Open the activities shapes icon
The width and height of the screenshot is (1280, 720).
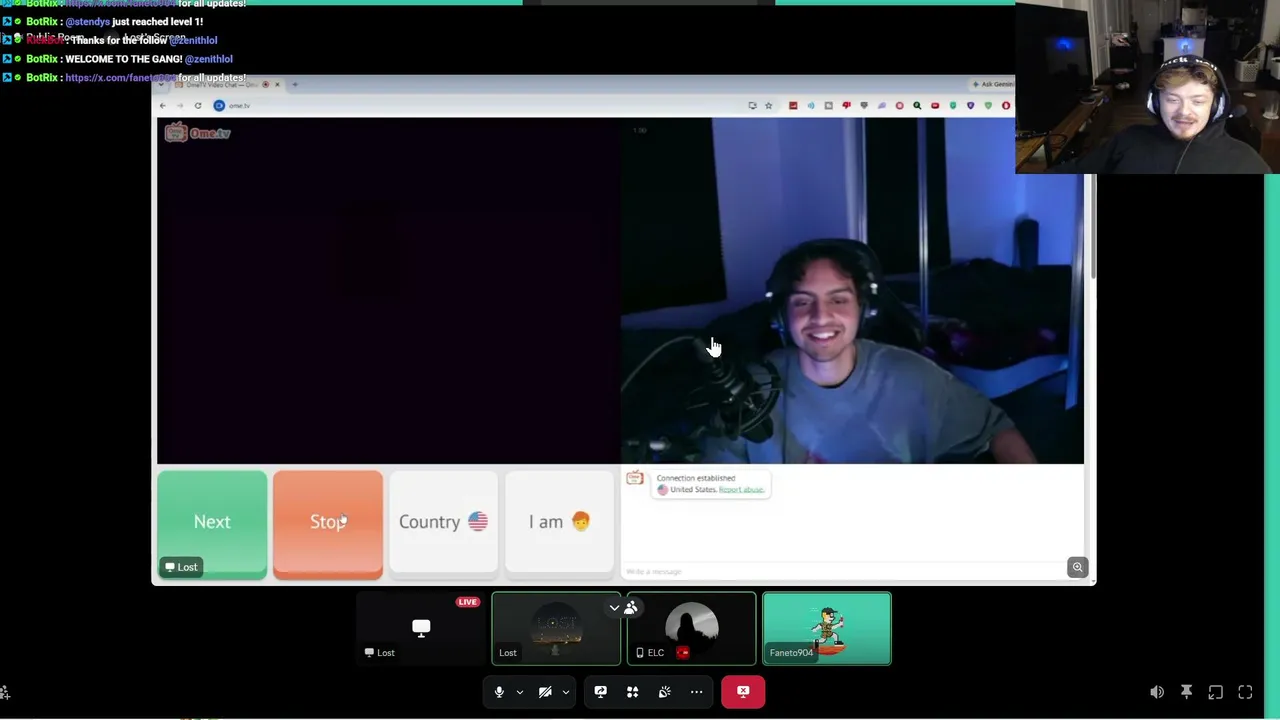click(632, 692)
